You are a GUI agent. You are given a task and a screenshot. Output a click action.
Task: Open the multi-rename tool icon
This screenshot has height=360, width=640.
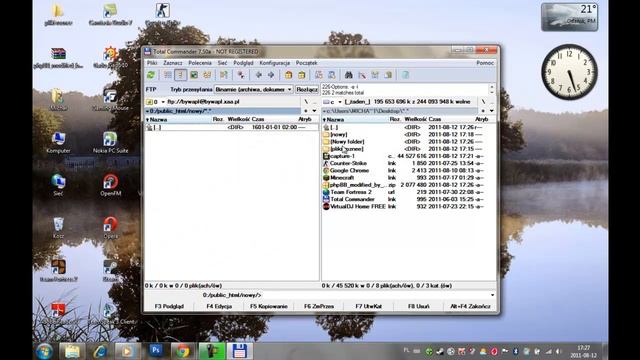pos(362,75)
